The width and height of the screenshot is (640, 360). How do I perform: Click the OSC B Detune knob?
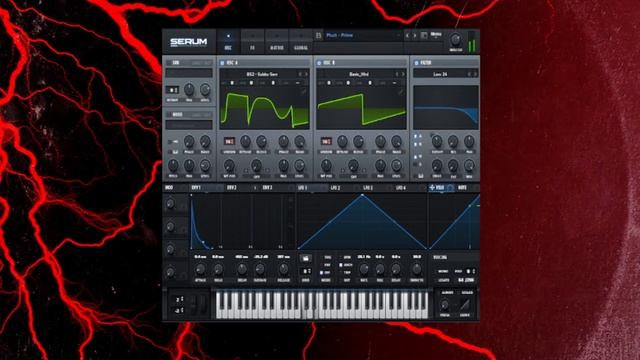click(342, 142)
